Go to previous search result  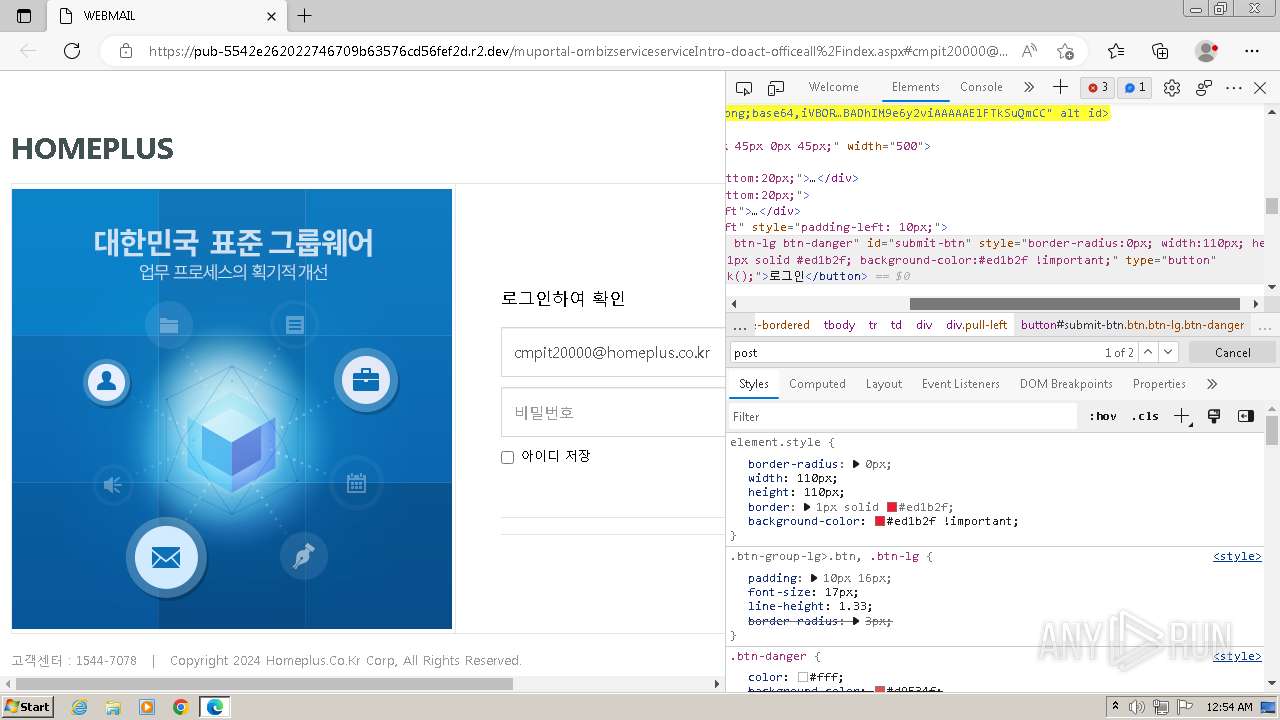(x=1148, y=352)
